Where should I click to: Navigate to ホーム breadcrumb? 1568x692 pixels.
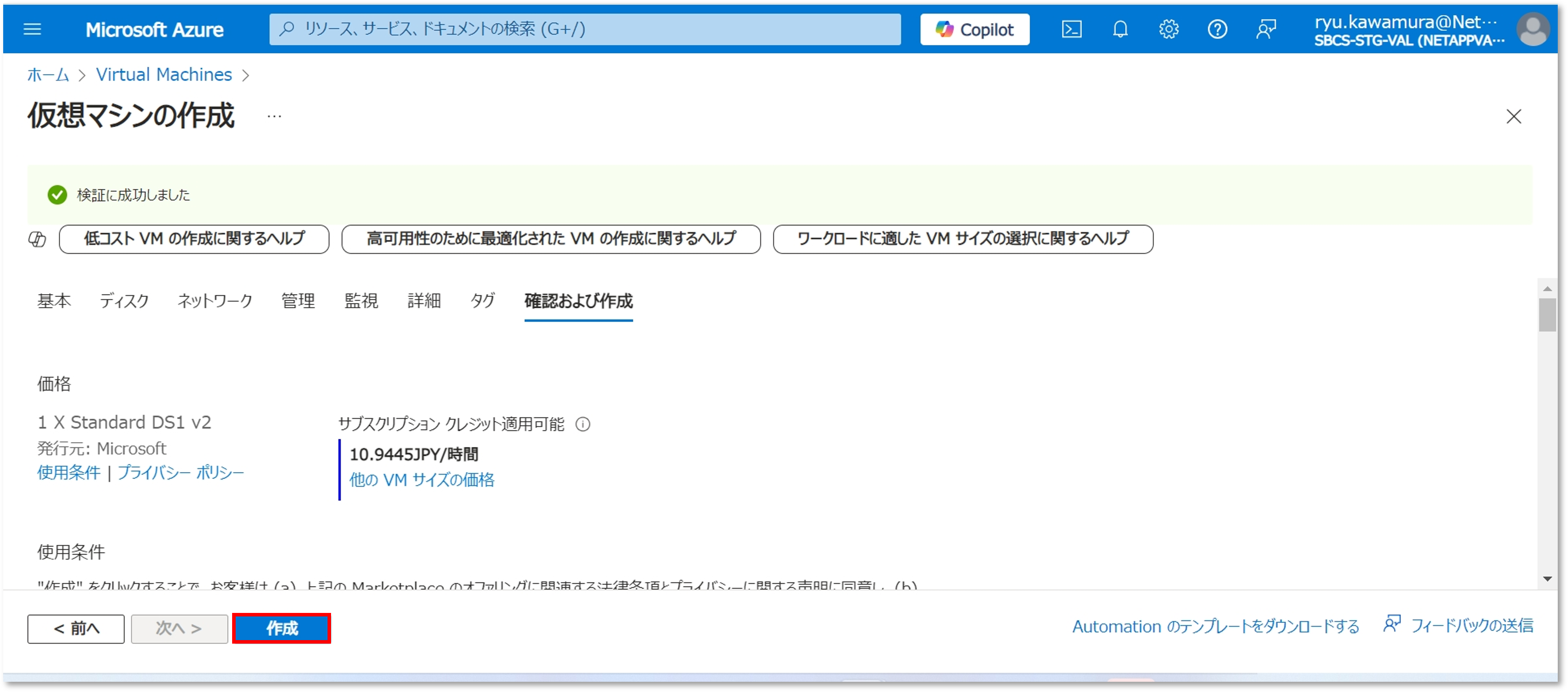click(47, 74)
